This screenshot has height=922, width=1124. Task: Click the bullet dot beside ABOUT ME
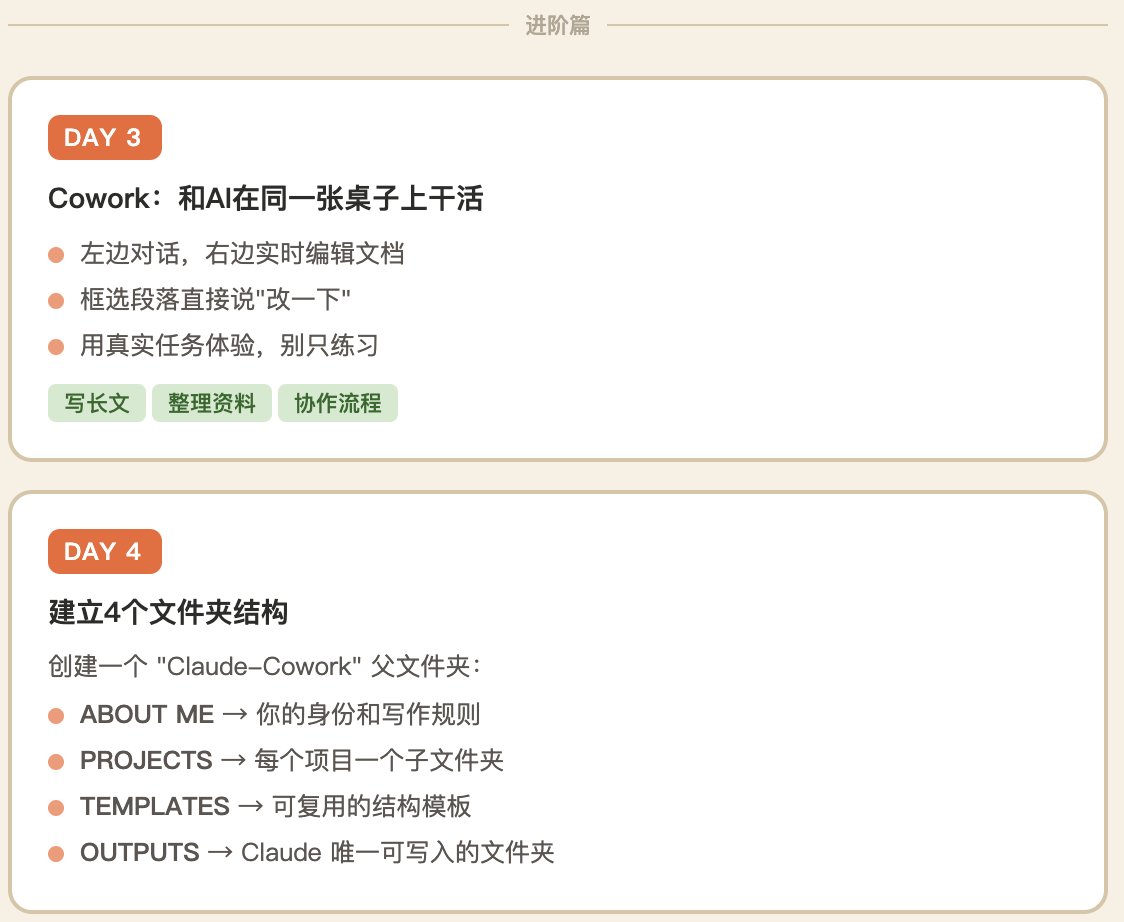pyautogui.click(x=56, y=716)
